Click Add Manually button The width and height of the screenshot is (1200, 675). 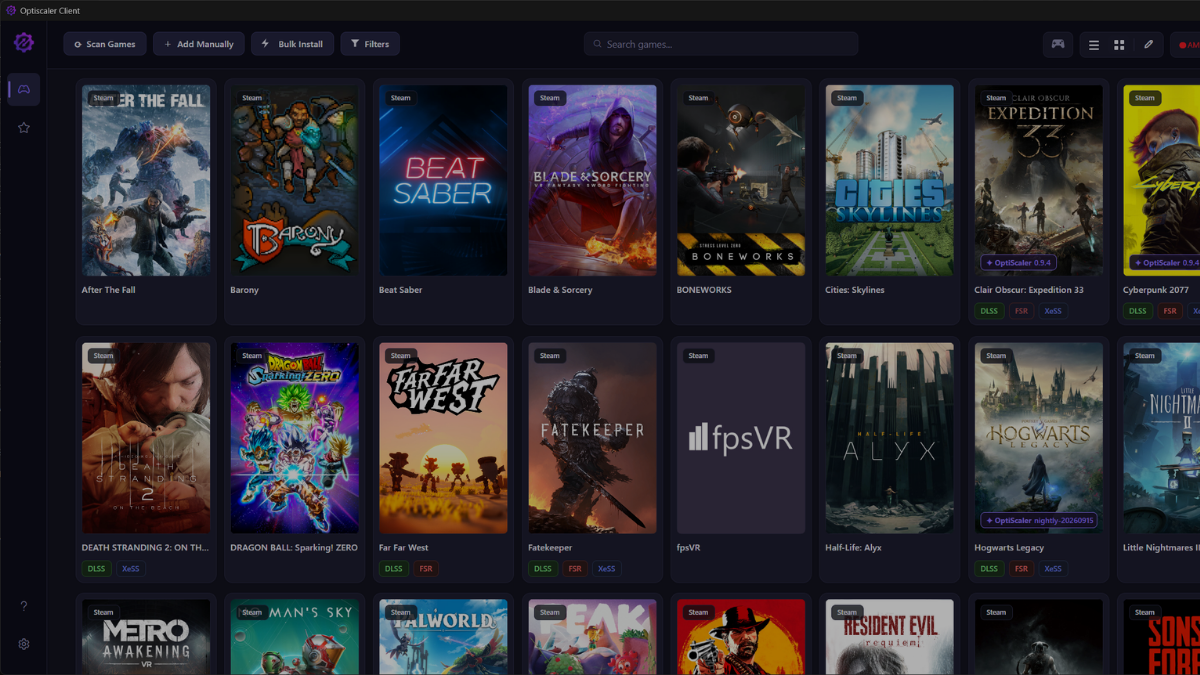(x=198, y=44)
